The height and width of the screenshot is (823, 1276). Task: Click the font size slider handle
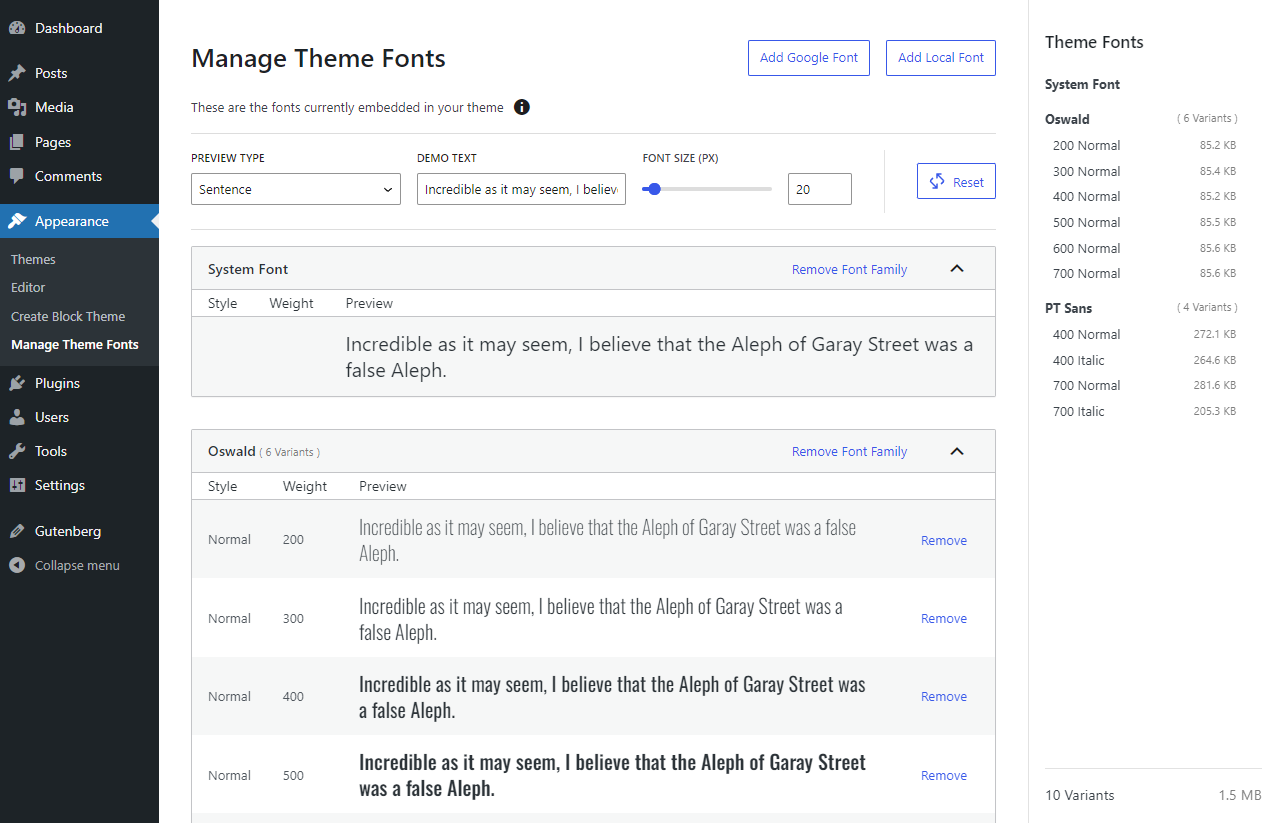[x=654, y=189]
